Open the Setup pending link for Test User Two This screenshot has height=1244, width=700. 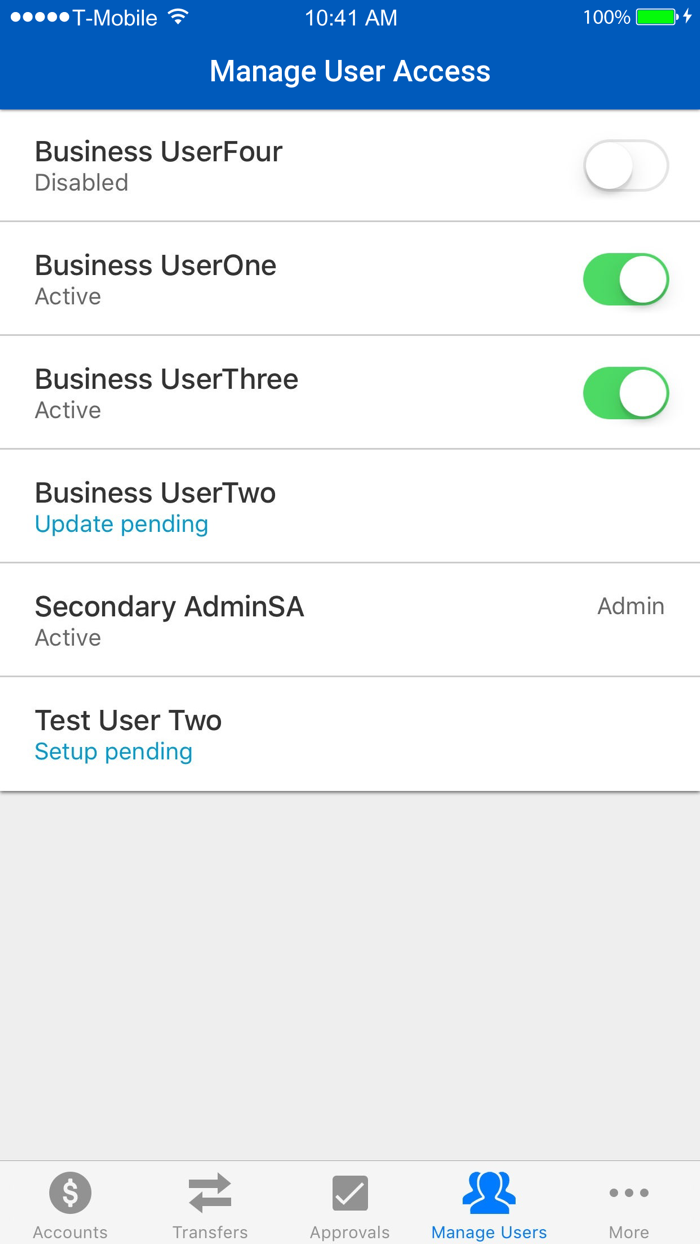(113, 751)
